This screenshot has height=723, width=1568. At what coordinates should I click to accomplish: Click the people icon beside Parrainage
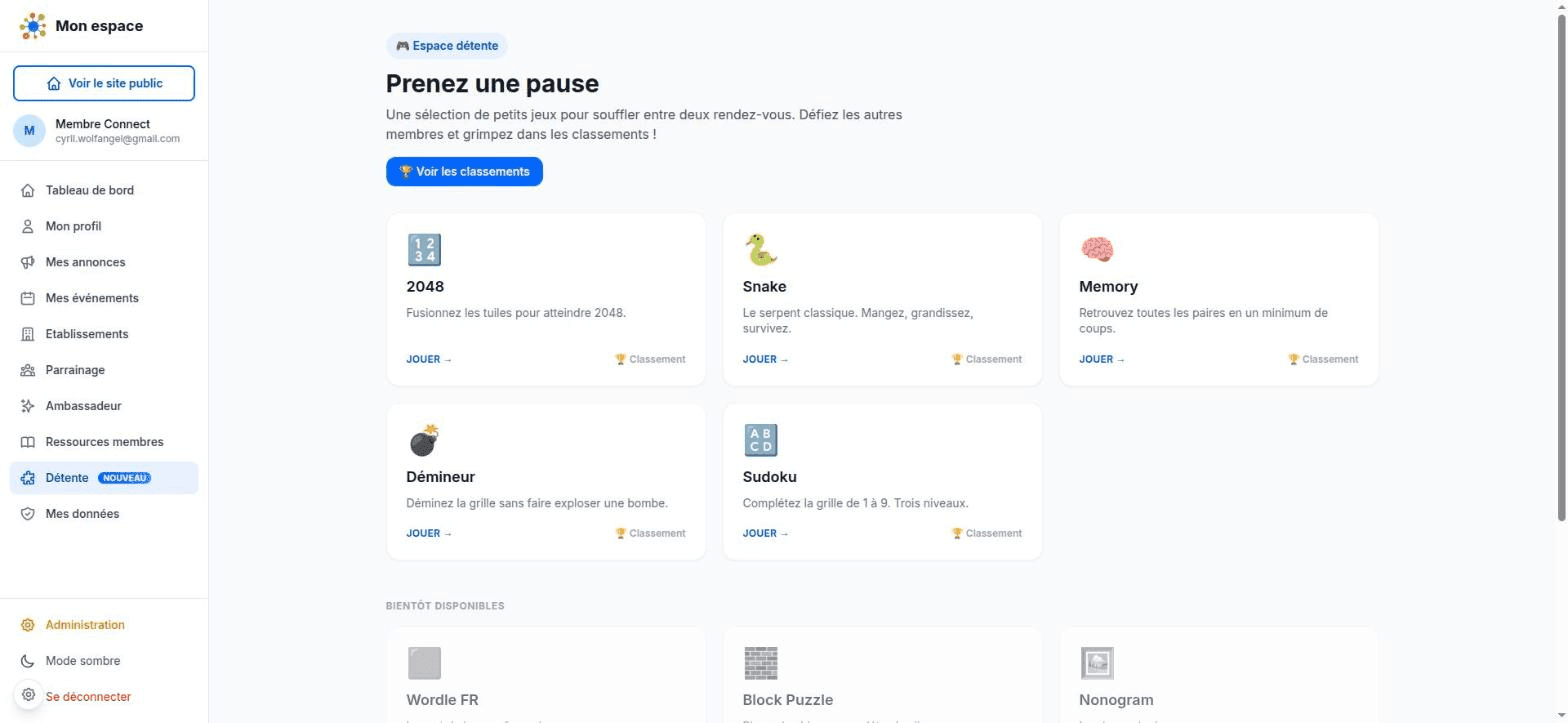(28, 370)
